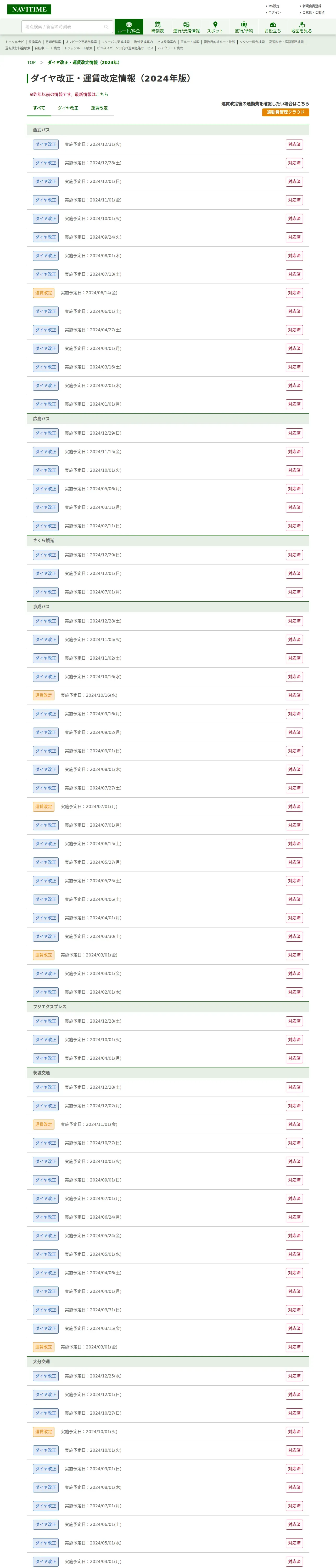Click the NAVITIME logo

click(29, 10)
